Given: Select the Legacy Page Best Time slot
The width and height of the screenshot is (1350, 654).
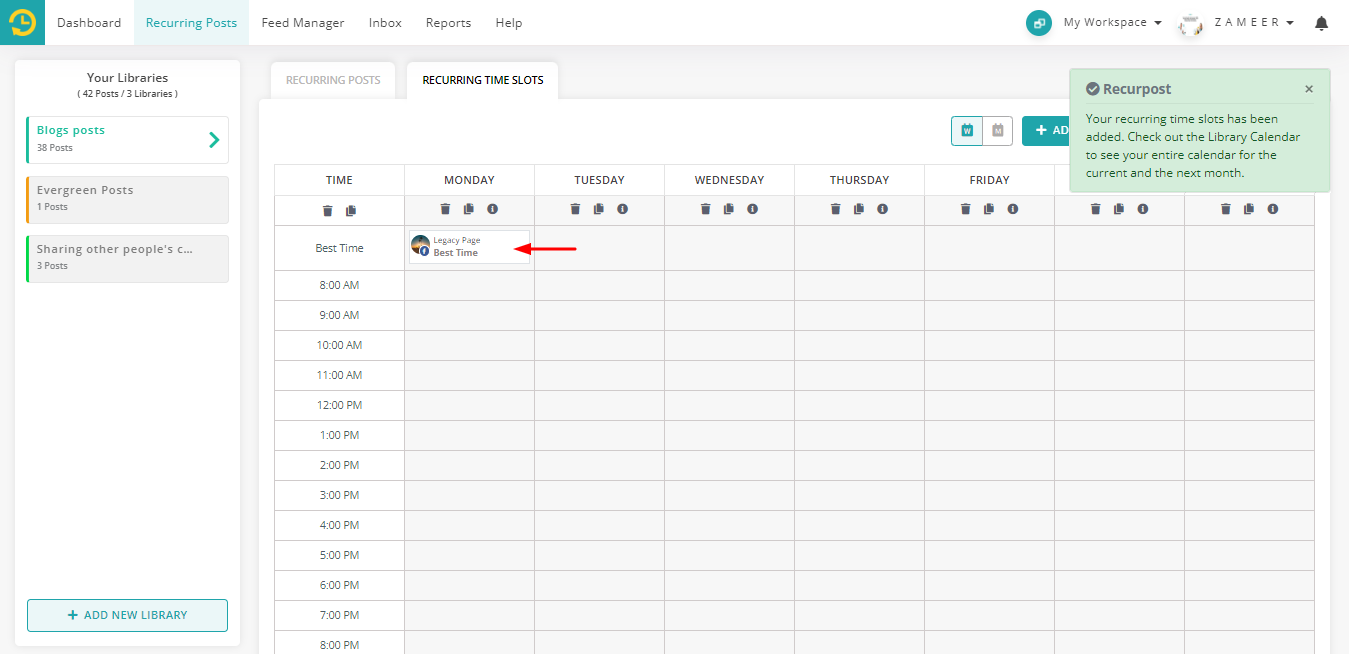Looking at the screenshot, I should pos(469,247).
